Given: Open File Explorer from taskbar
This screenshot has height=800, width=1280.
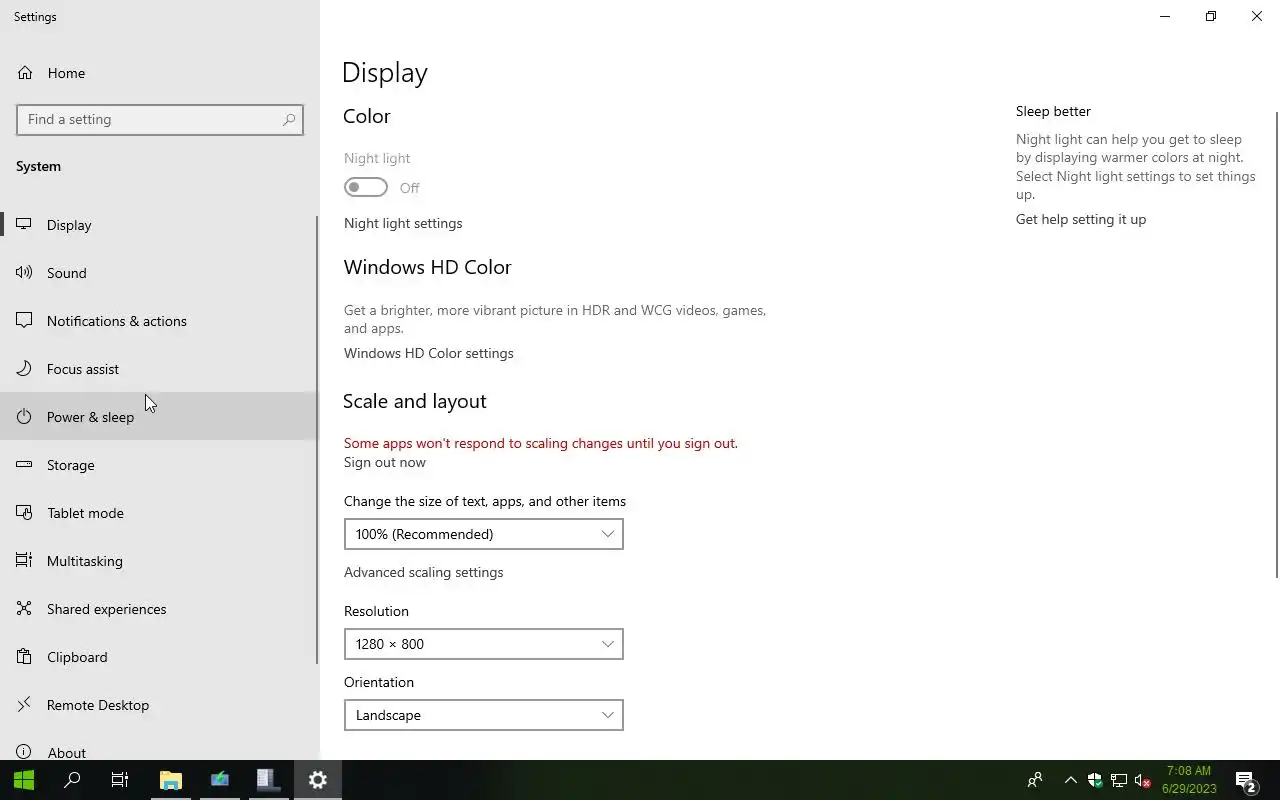Looking at the screenshot, I should [171, 780].
